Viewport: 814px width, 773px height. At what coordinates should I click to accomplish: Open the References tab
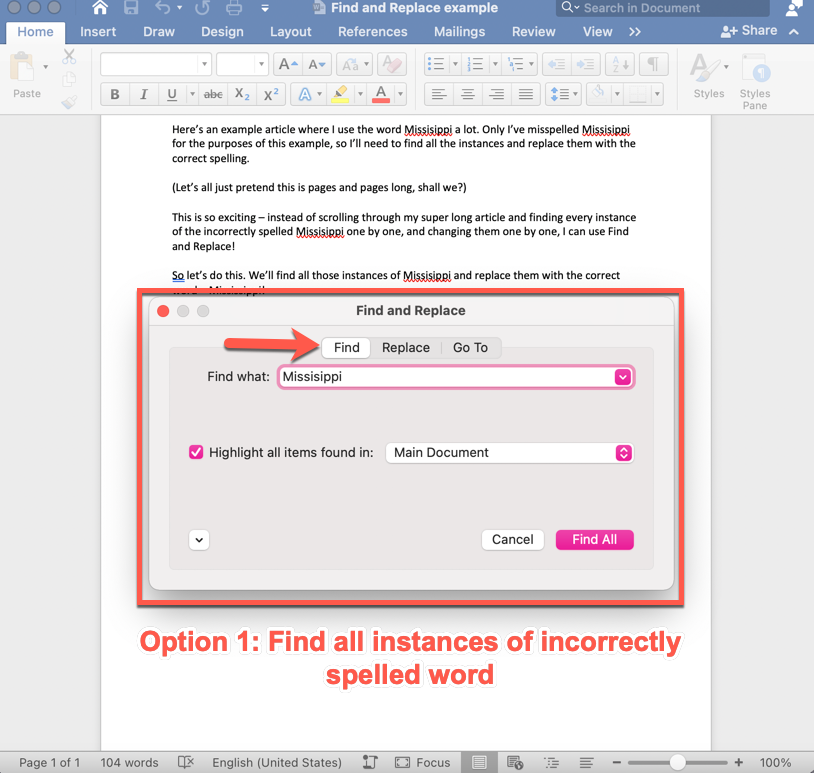click(373, 32)
